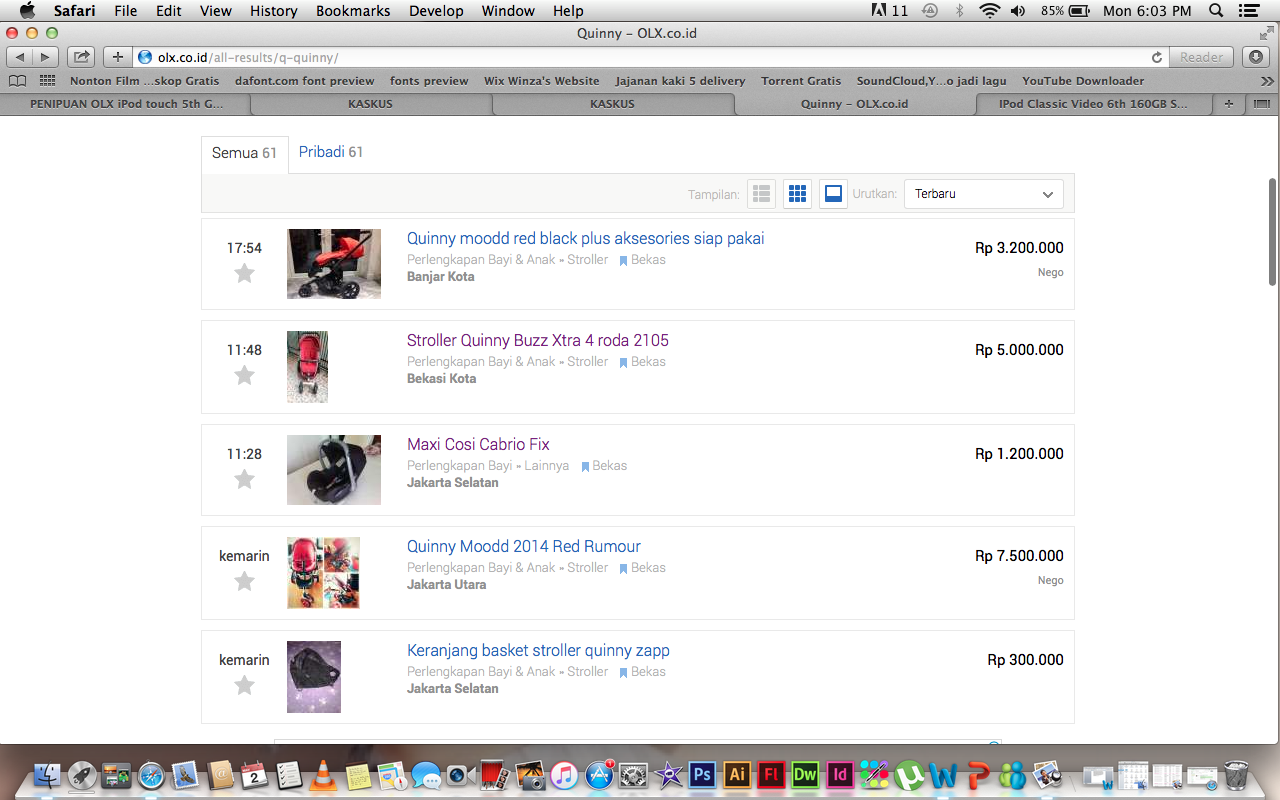Switch to IPod Classic Video 6th tab
This screenshot has height=800, width=1280.
(x=1093, y=104)
